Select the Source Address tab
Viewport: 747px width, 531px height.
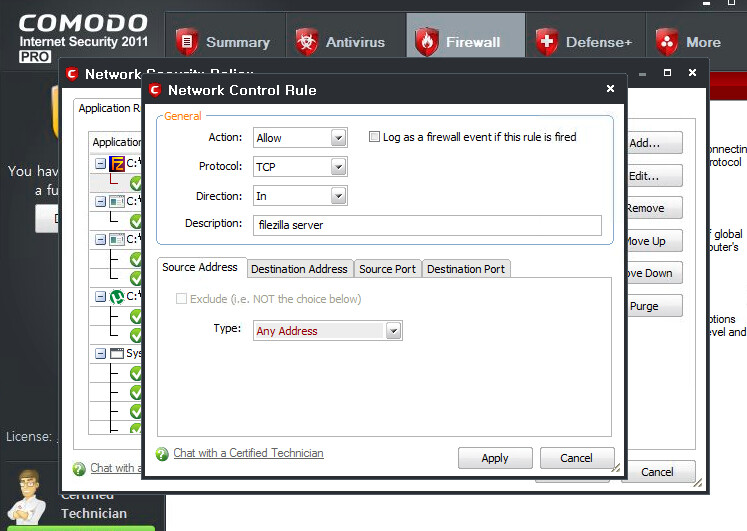(x=200, y=267)
